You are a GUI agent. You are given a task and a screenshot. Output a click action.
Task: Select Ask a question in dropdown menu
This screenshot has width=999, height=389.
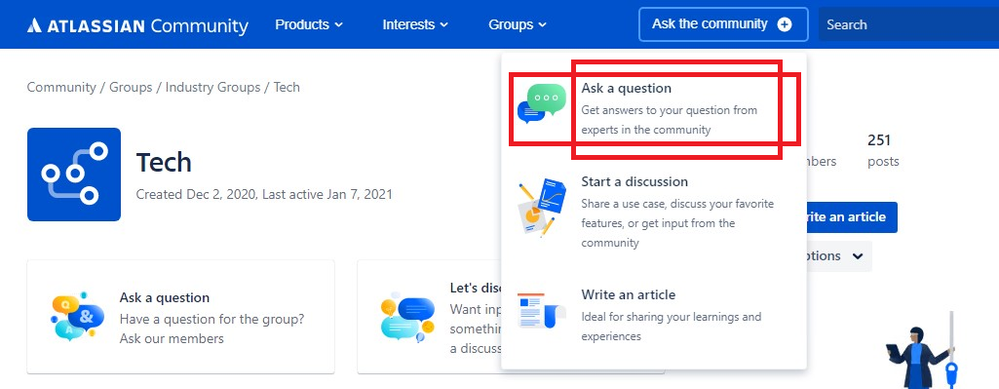[x=654, y=109]
